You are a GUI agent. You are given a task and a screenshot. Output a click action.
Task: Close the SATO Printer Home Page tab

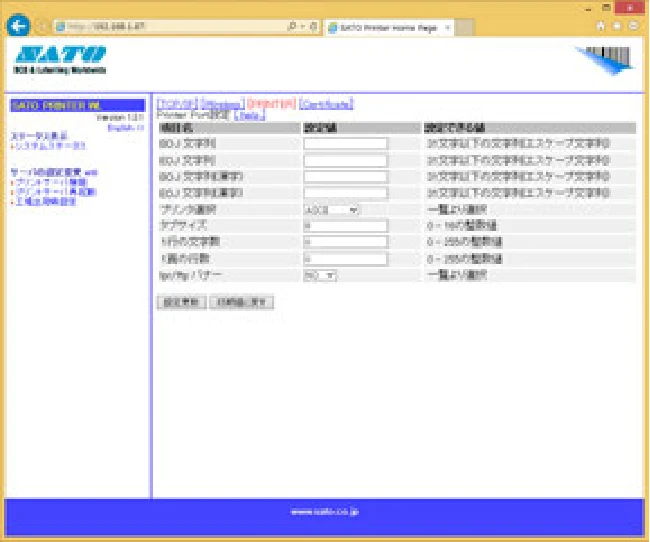(x=447, y=28)
